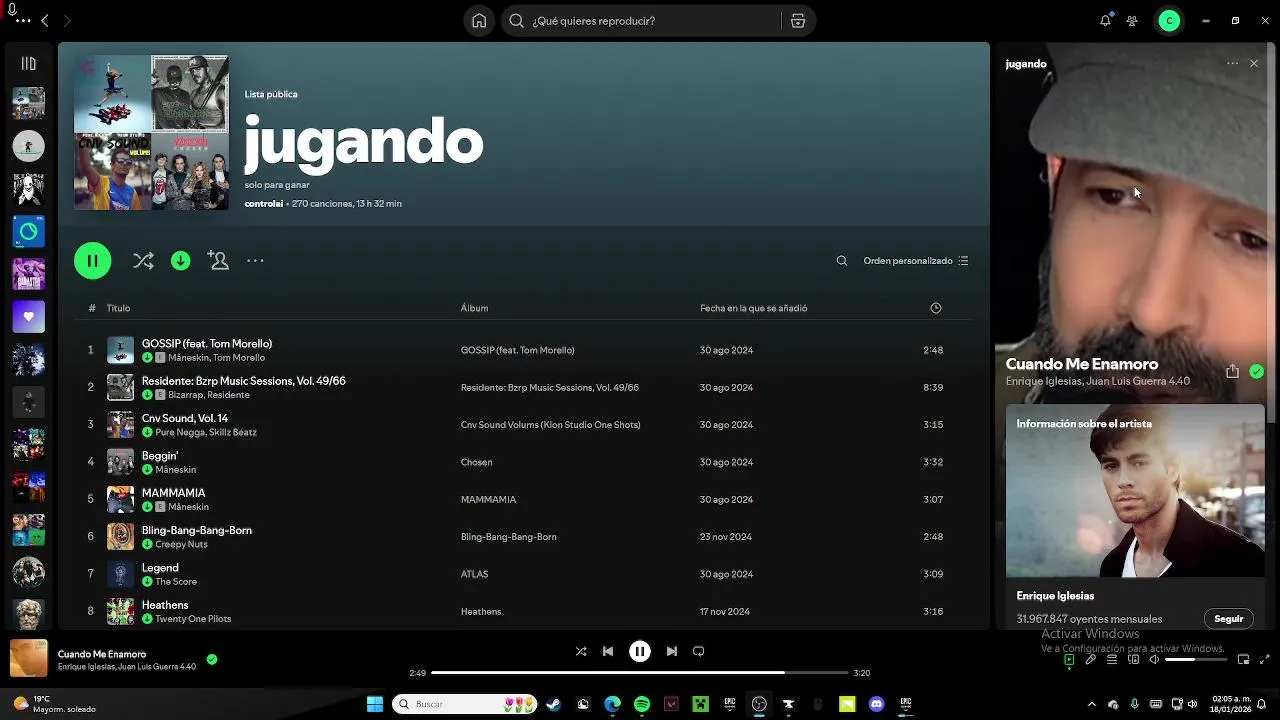Pause the jugando playlist with green button
The height and width of the screenshot is (720, 1280).
tap(92, 261)
